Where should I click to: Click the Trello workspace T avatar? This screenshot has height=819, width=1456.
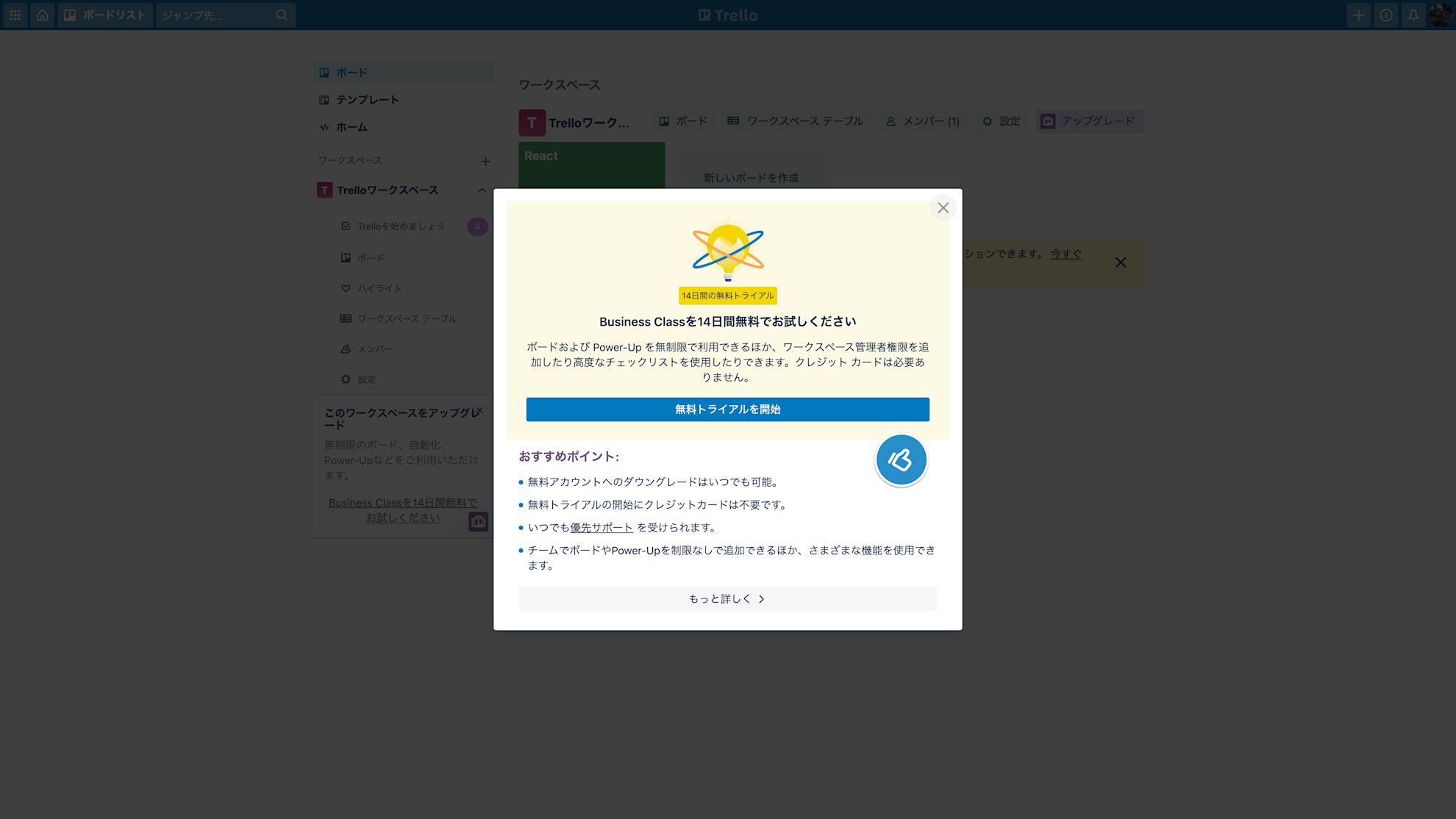[x=532, y=123]
